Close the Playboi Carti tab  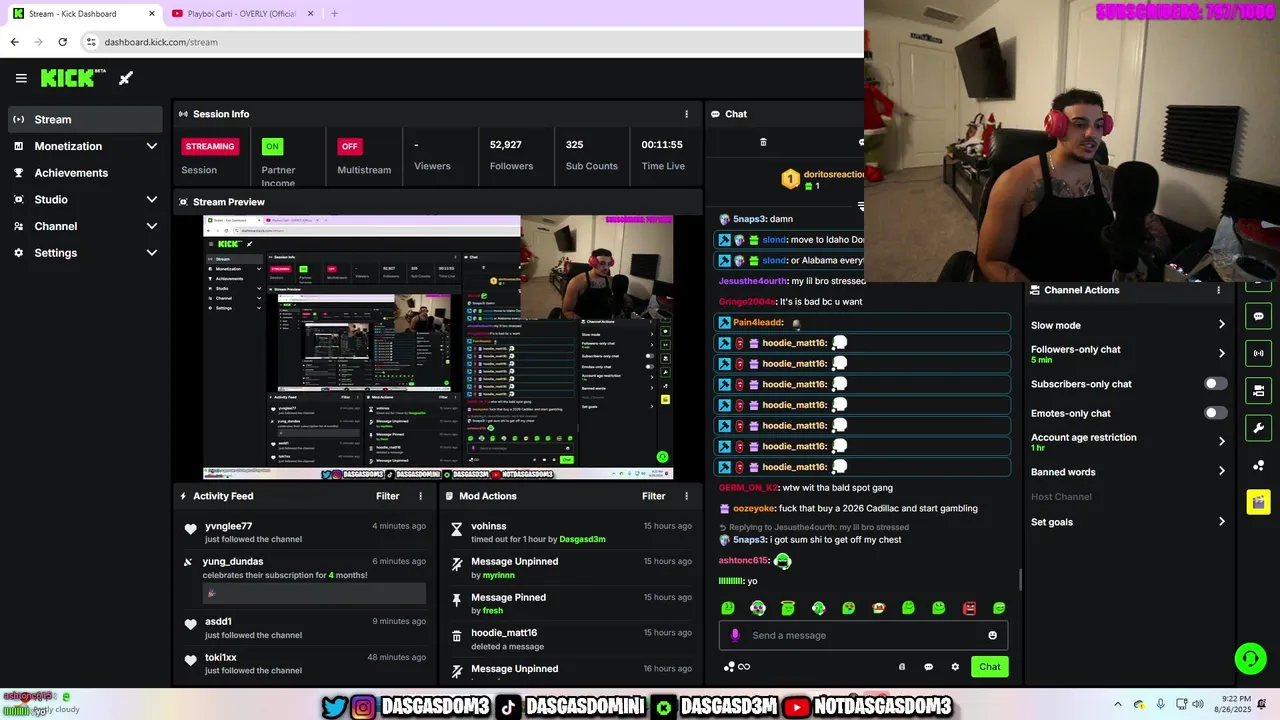point(310,13)
